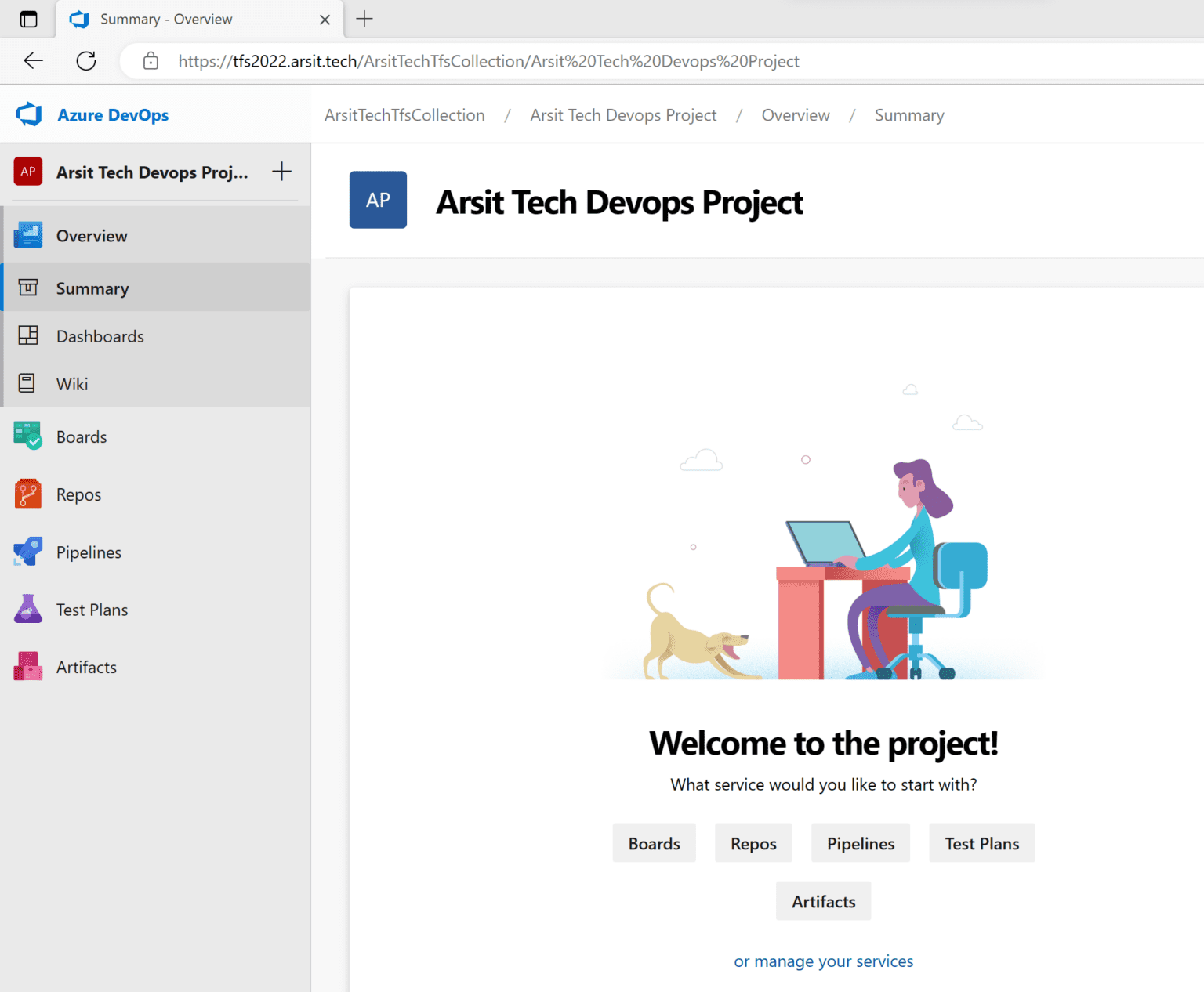
Task: Create new project with plus icon
Action: 281,172
